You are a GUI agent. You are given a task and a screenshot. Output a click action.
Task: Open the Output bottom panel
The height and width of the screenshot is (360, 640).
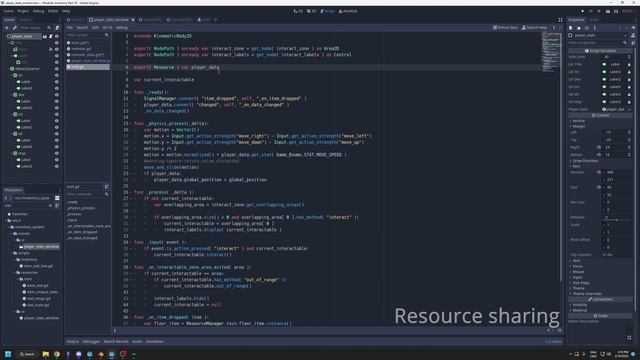[x=73, y=342]
